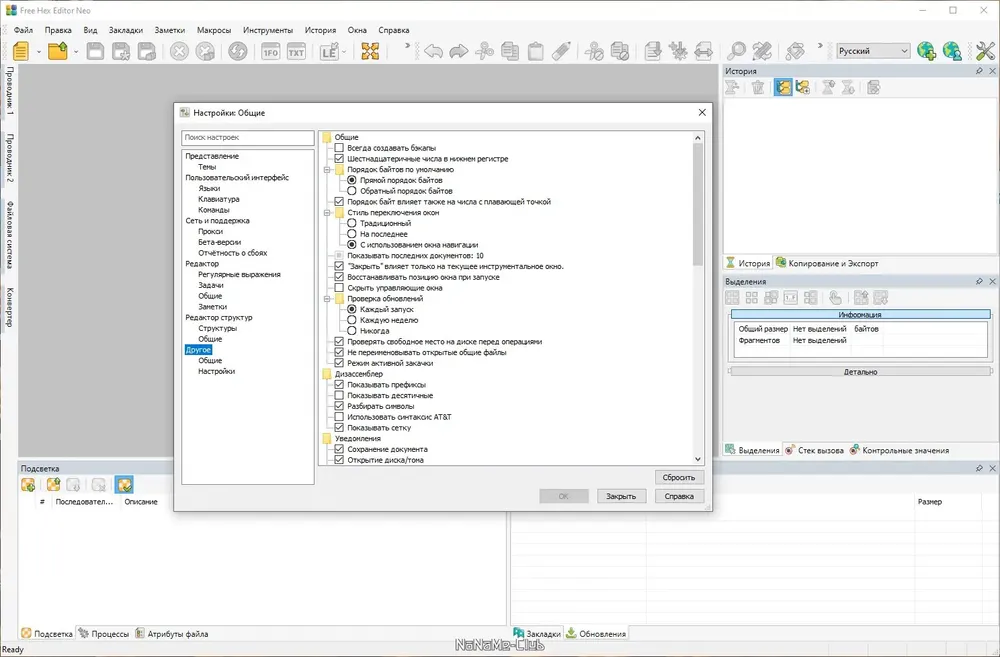Open the Инструменты menu
The image size is (1000, 657).
pos(268,30)
